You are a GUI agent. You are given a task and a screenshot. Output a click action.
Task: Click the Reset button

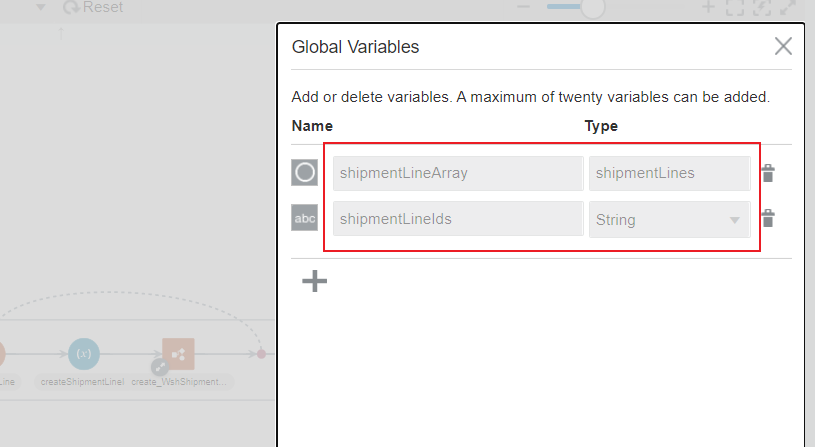pos(93,7)
